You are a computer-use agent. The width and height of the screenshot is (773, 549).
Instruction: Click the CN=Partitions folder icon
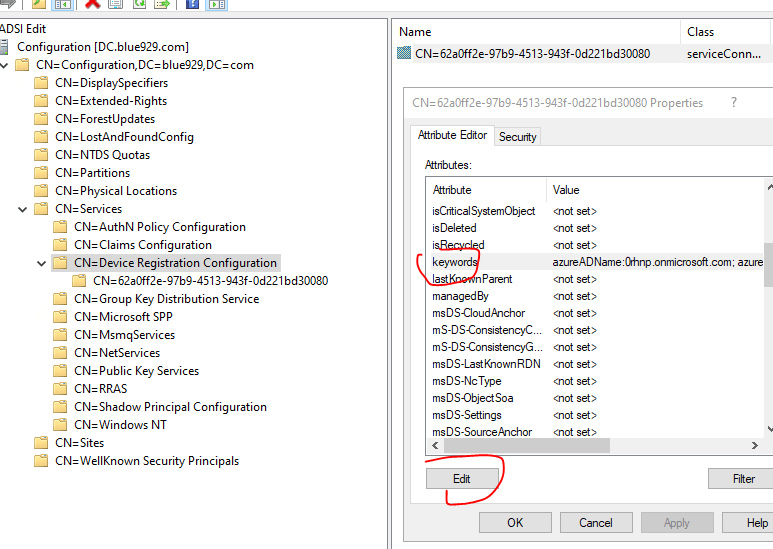click(41, 173)
